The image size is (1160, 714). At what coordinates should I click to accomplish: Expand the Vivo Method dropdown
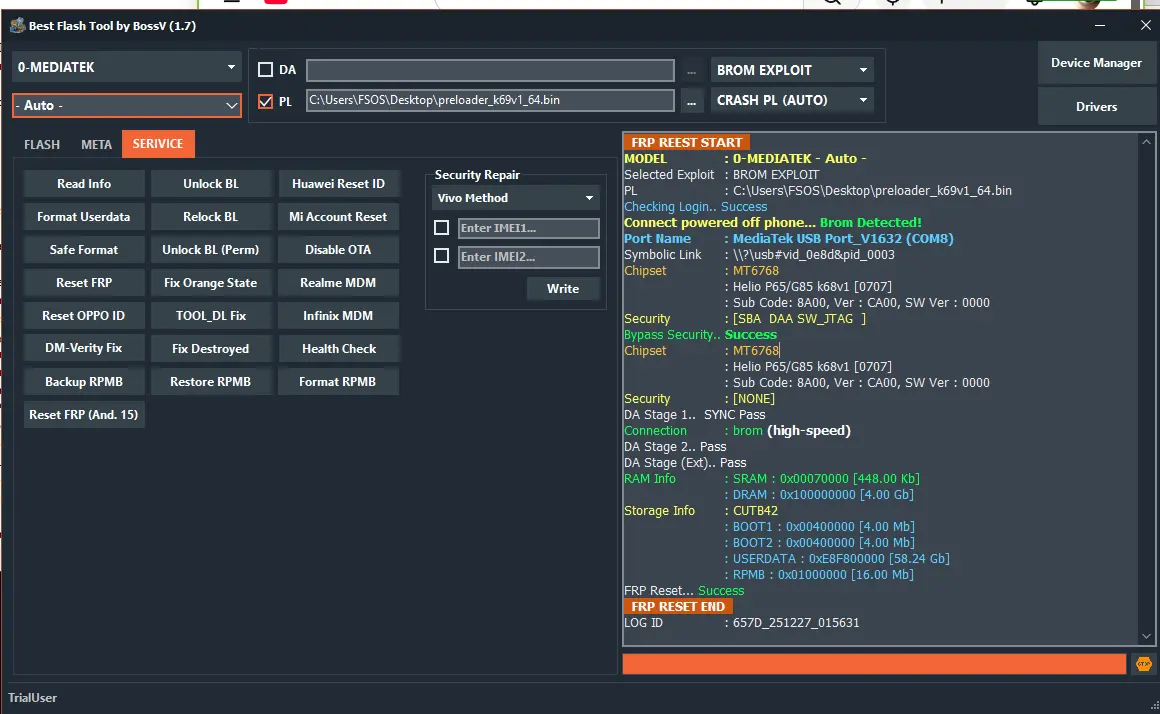click(515, 198)
